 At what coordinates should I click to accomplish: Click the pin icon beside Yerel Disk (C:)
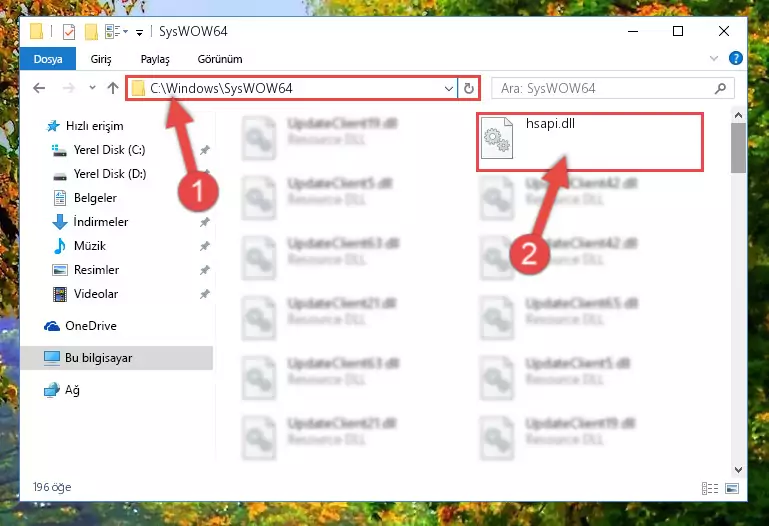(x=205, y=150)
